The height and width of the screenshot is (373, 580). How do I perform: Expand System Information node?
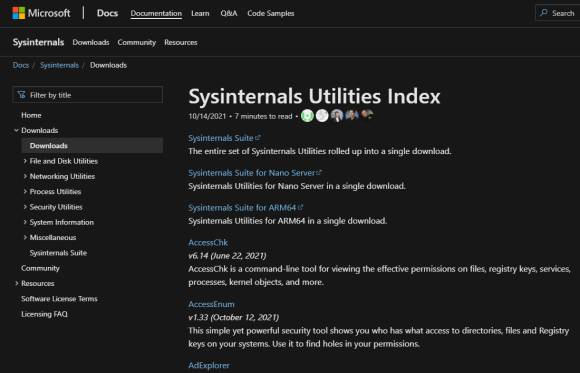25,222
